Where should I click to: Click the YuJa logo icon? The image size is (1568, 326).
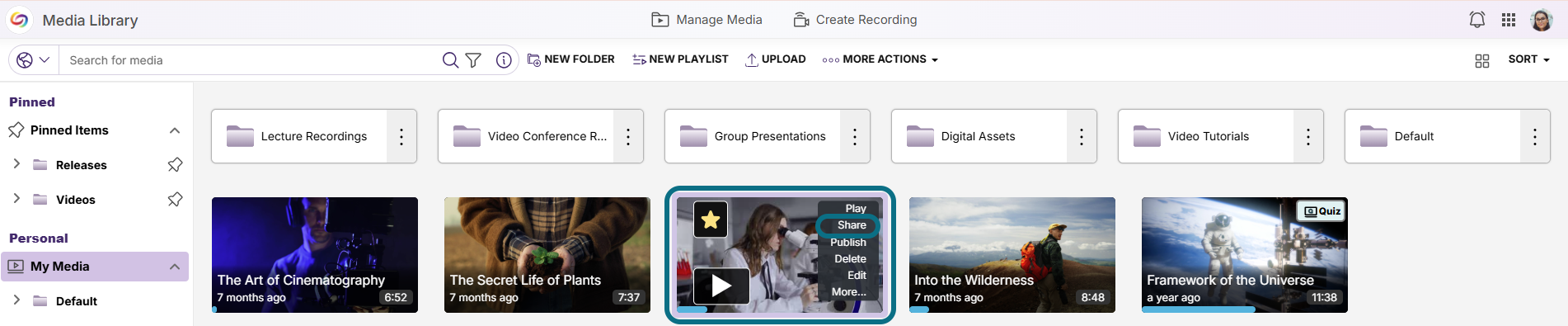(x=19, y=20)
